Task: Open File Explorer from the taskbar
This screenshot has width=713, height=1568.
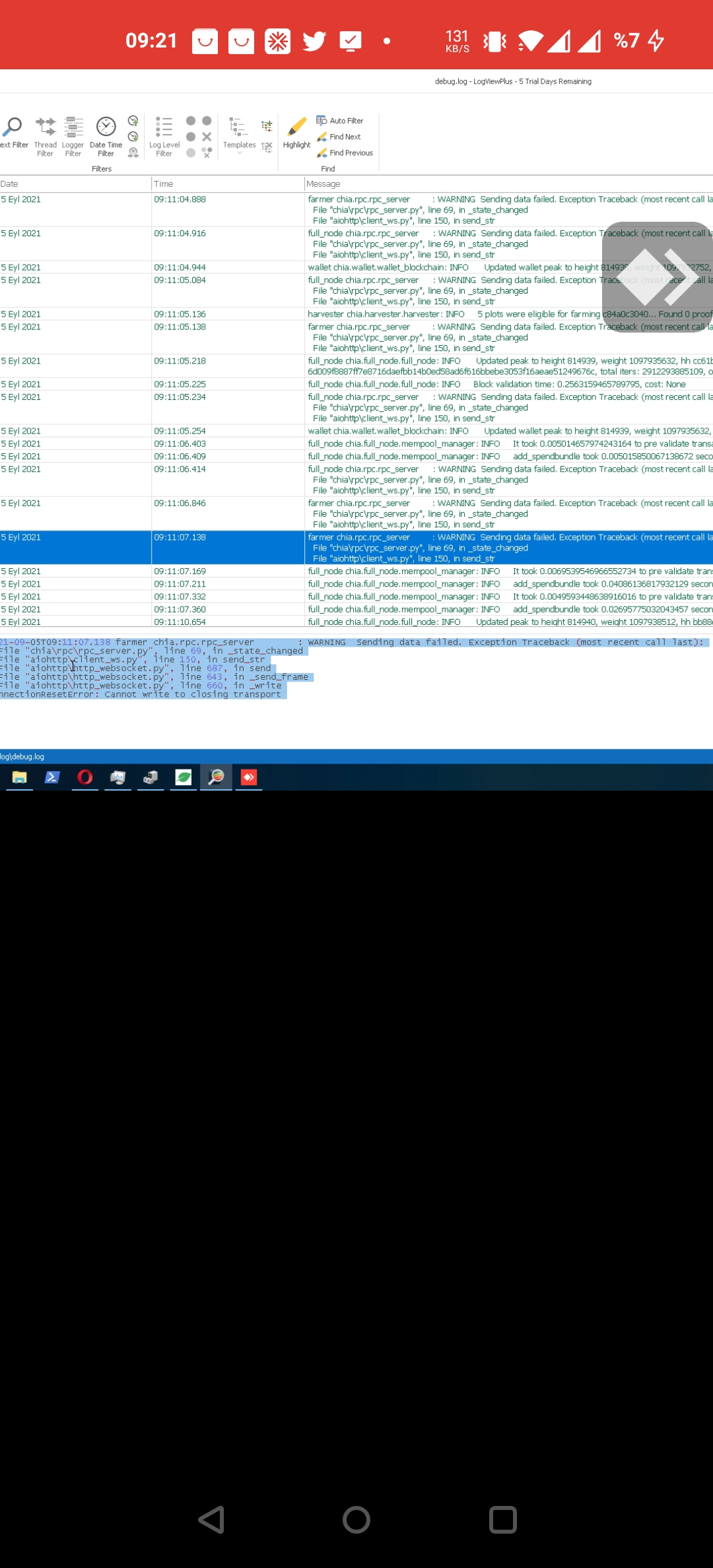Action: coord(20,777)
